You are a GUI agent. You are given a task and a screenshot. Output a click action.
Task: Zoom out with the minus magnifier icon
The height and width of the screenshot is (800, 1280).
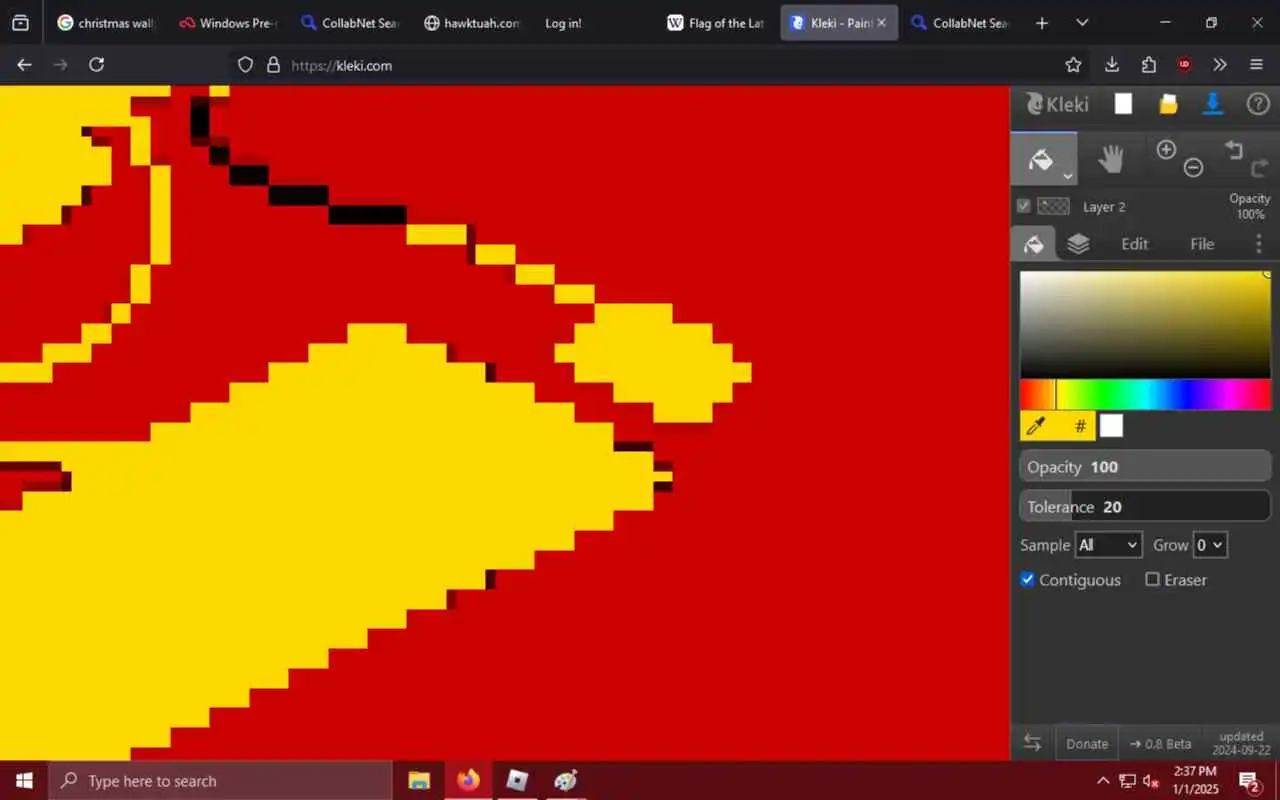point(1193,168)
